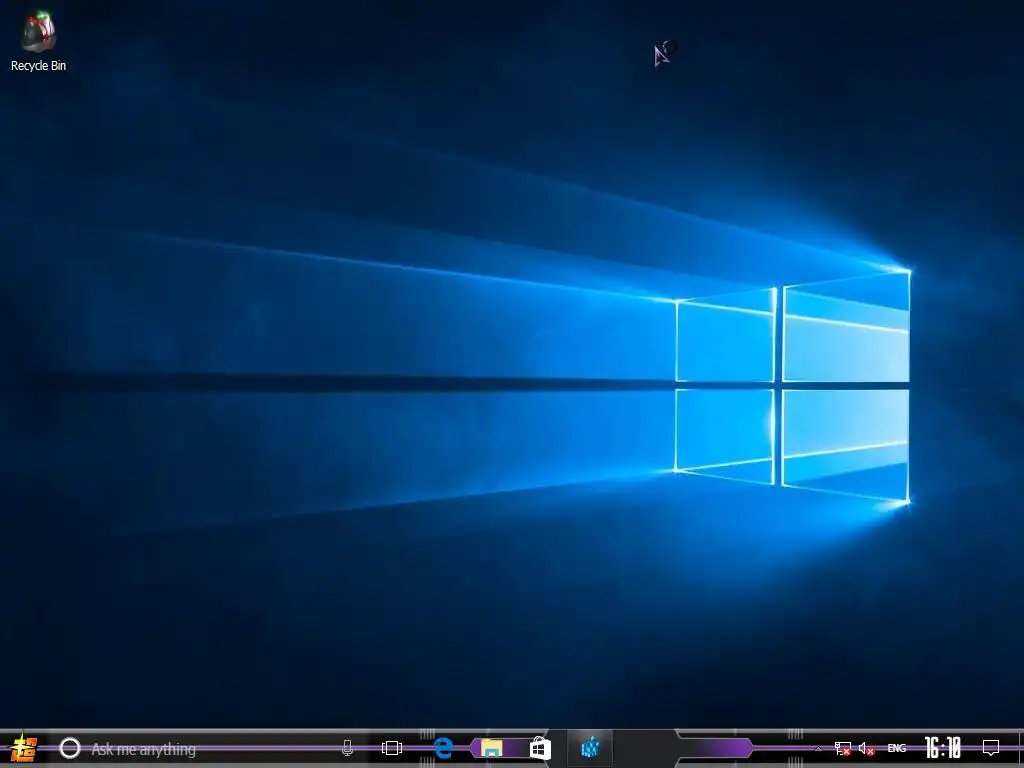Show hidden system tray icons

[x=818, y=748]
